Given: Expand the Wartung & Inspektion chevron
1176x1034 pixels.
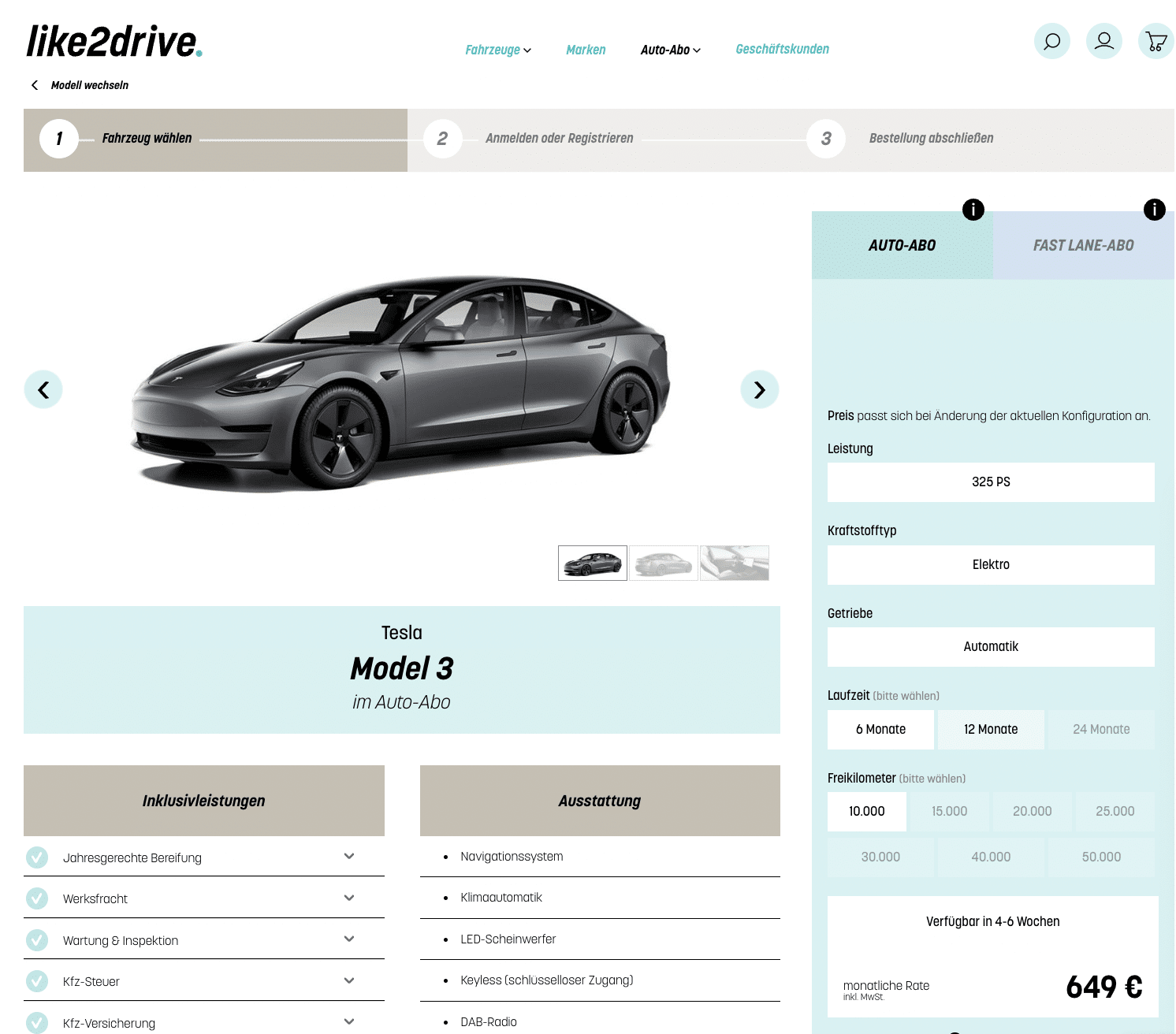Looking at the screenshot, I should pos(349,939).
